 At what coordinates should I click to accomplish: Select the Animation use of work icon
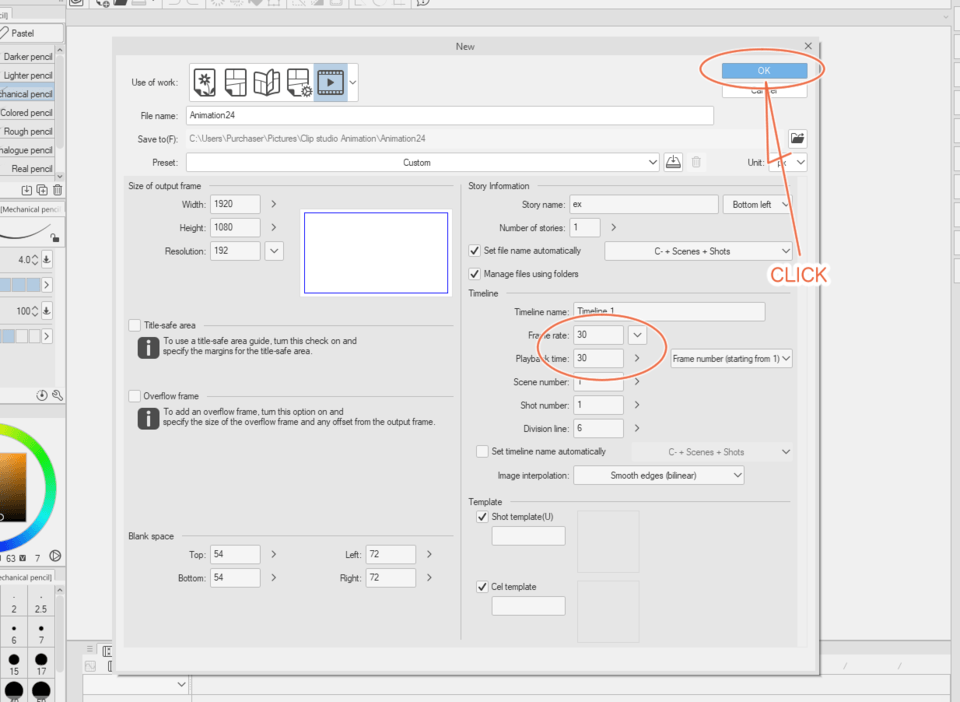pos(331,83)
